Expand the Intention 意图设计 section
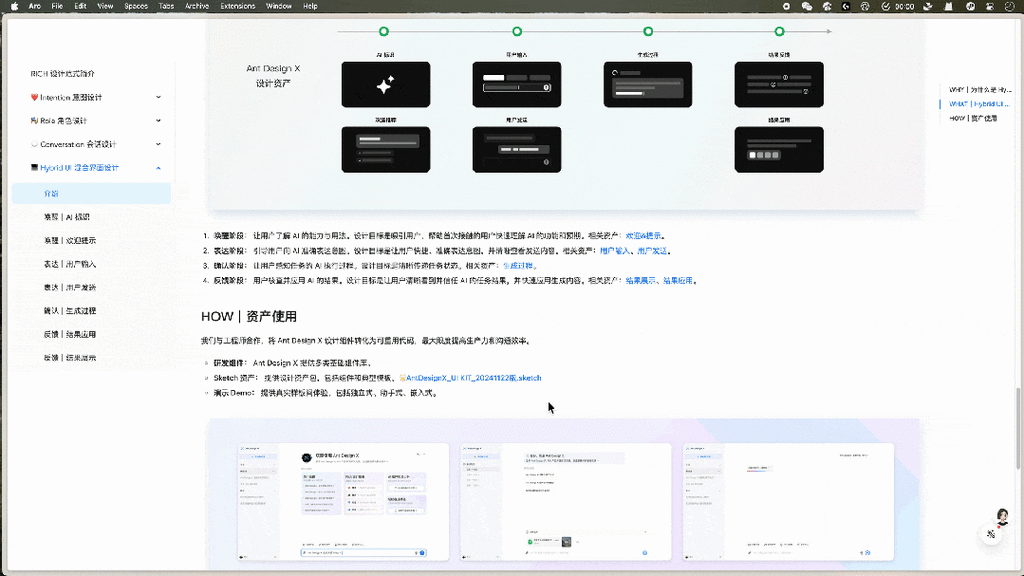Image resolution: width=1024 pixels, height=576 pixels. (157, 95)
